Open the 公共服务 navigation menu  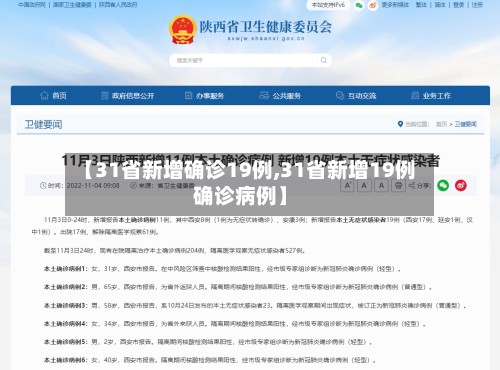[280, 96]
